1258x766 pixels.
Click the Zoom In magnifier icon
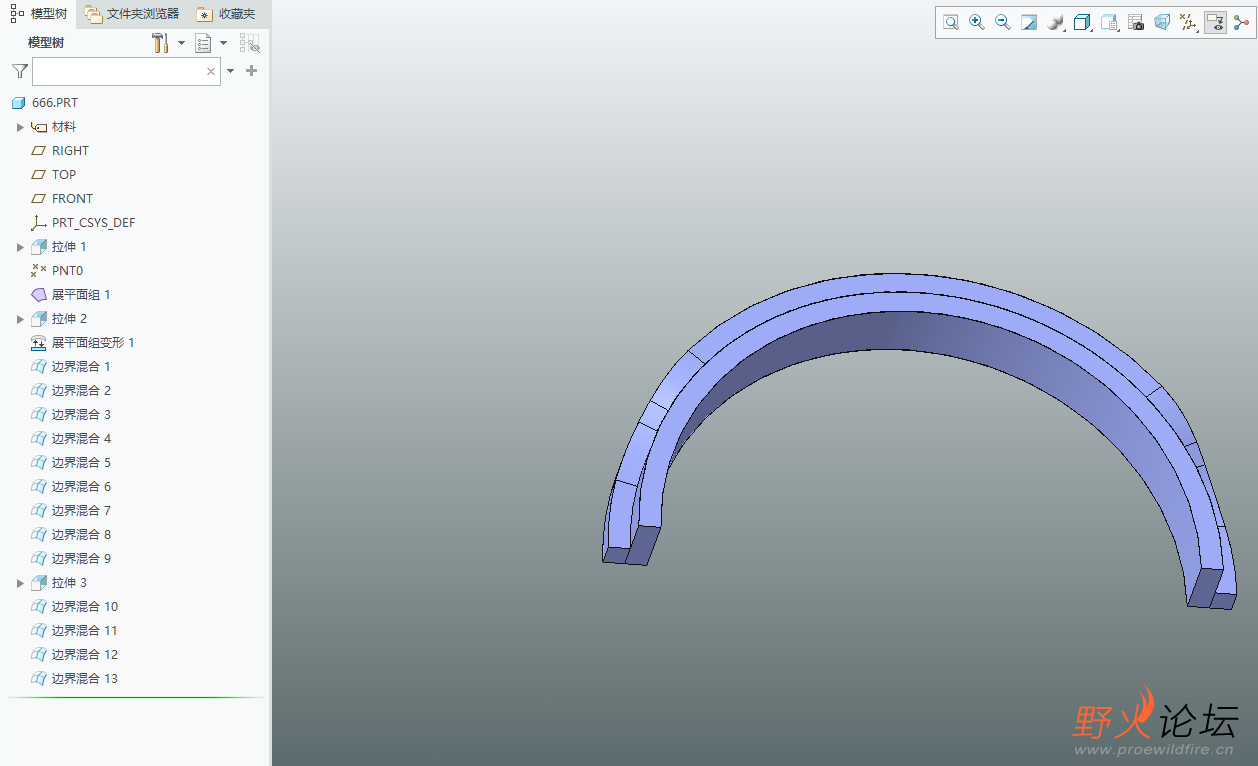click(977, 22)
